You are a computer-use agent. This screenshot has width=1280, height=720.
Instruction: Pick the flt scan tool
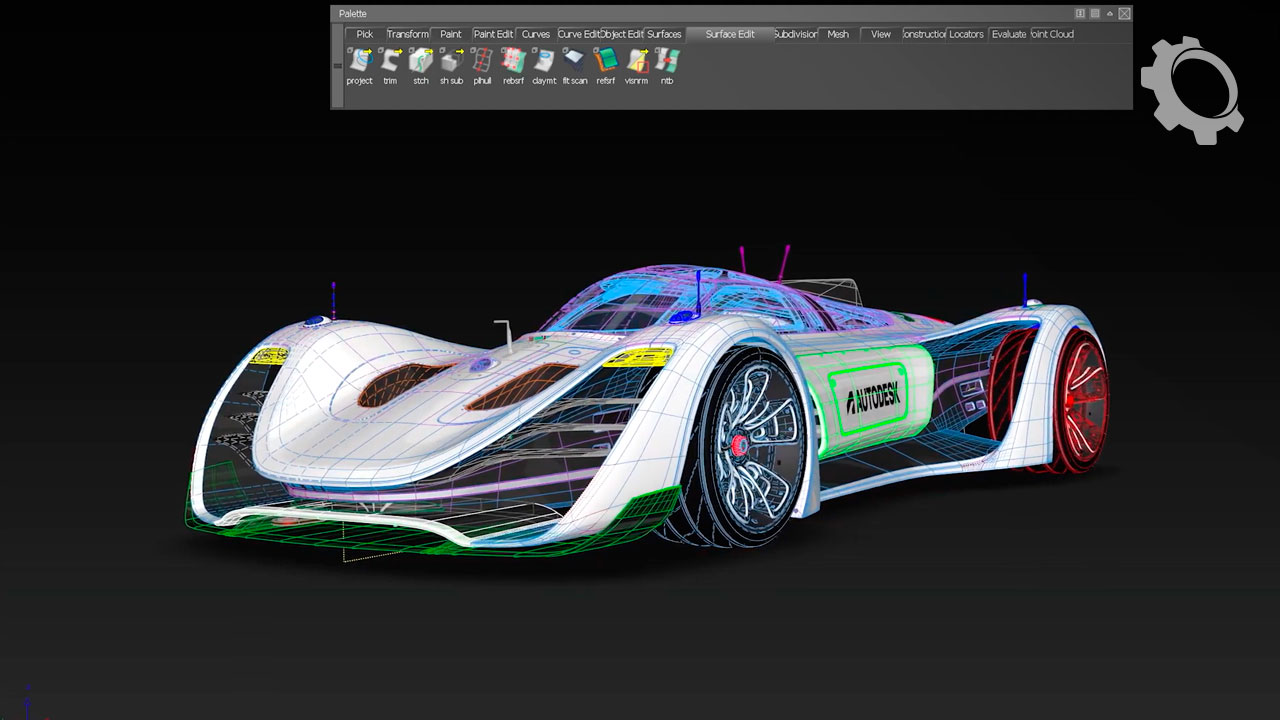pos(575,61)
